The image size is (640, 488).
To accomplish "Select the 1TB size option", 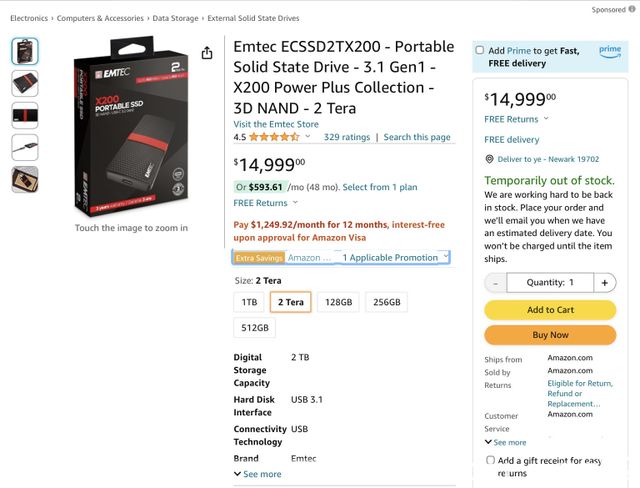I will click(249, 302).
